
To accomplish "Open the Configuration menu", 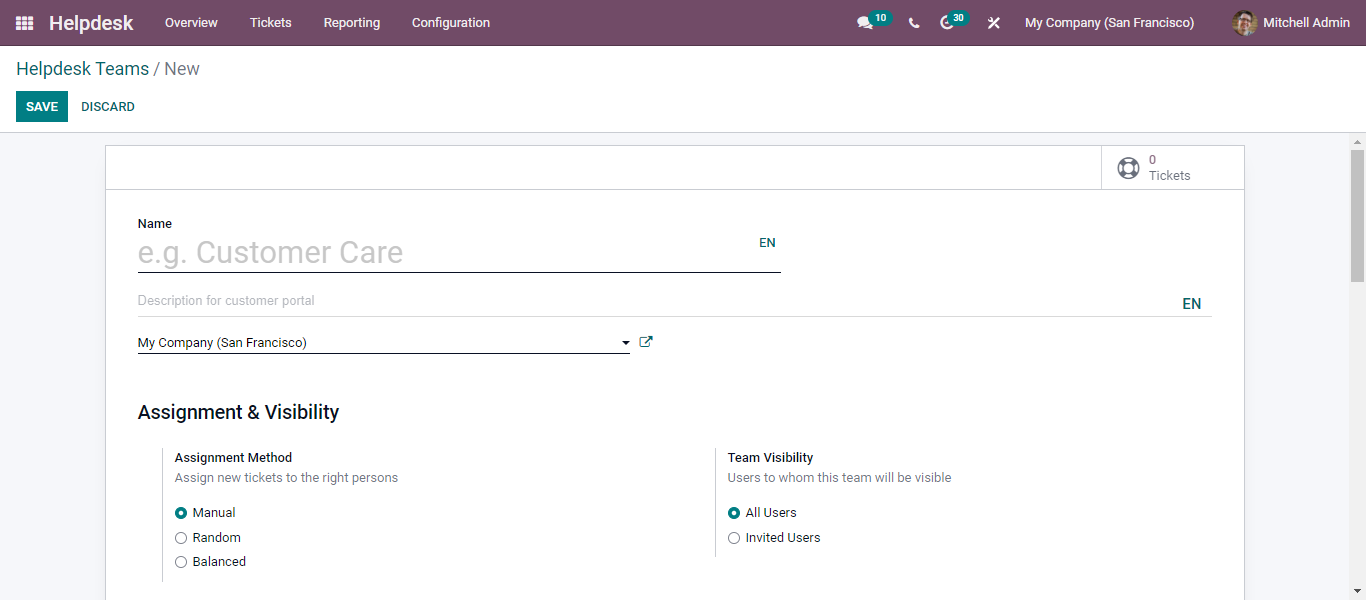I will click(451, 23).
